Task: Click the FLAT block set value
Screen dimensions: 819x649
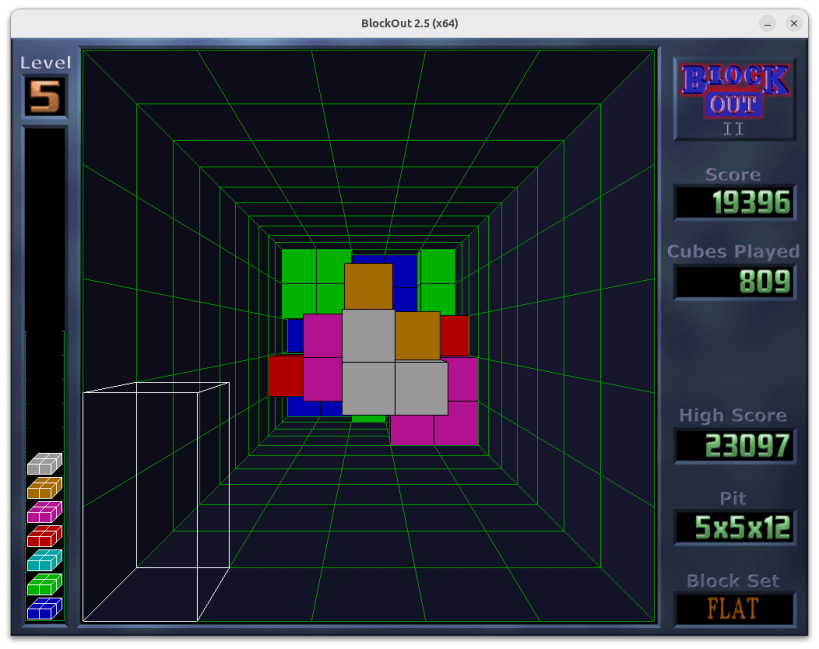Action: click(x=734, y=609)
